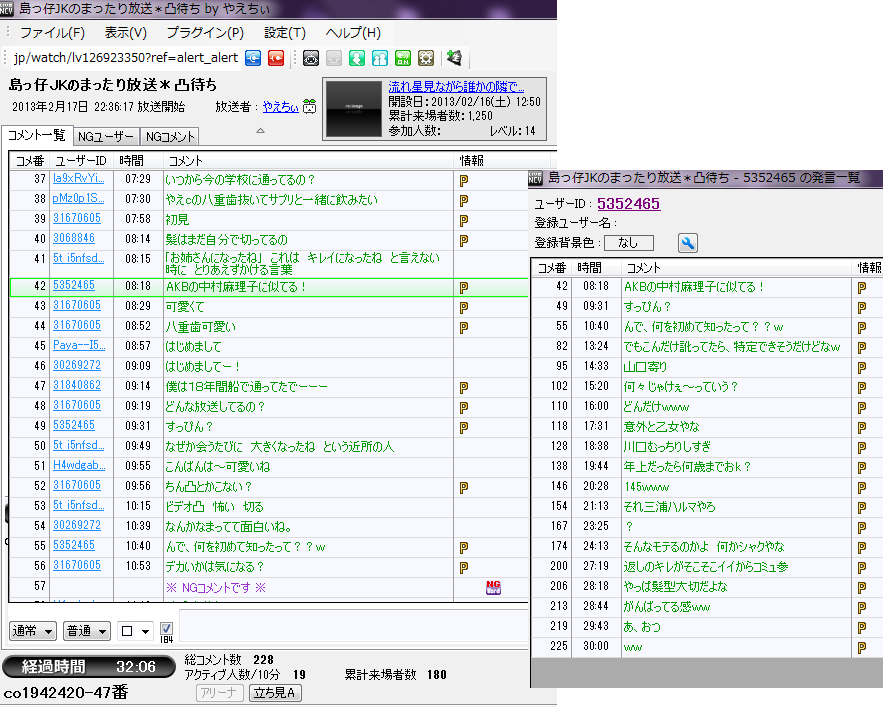Click the P icon on comment 47 row
The width and height of the screenshot is (883, 707).
coord(463,388)
